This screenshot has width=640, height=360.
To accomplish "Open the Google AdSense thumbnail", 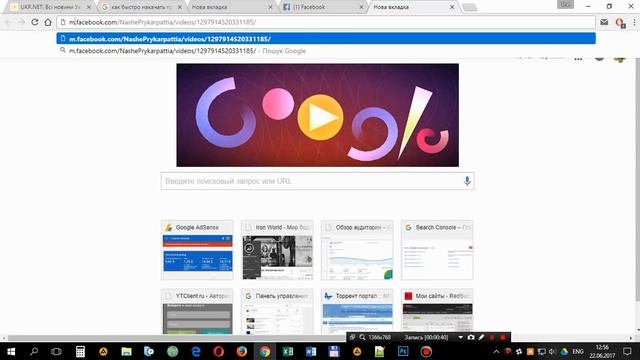I will 197,250.
